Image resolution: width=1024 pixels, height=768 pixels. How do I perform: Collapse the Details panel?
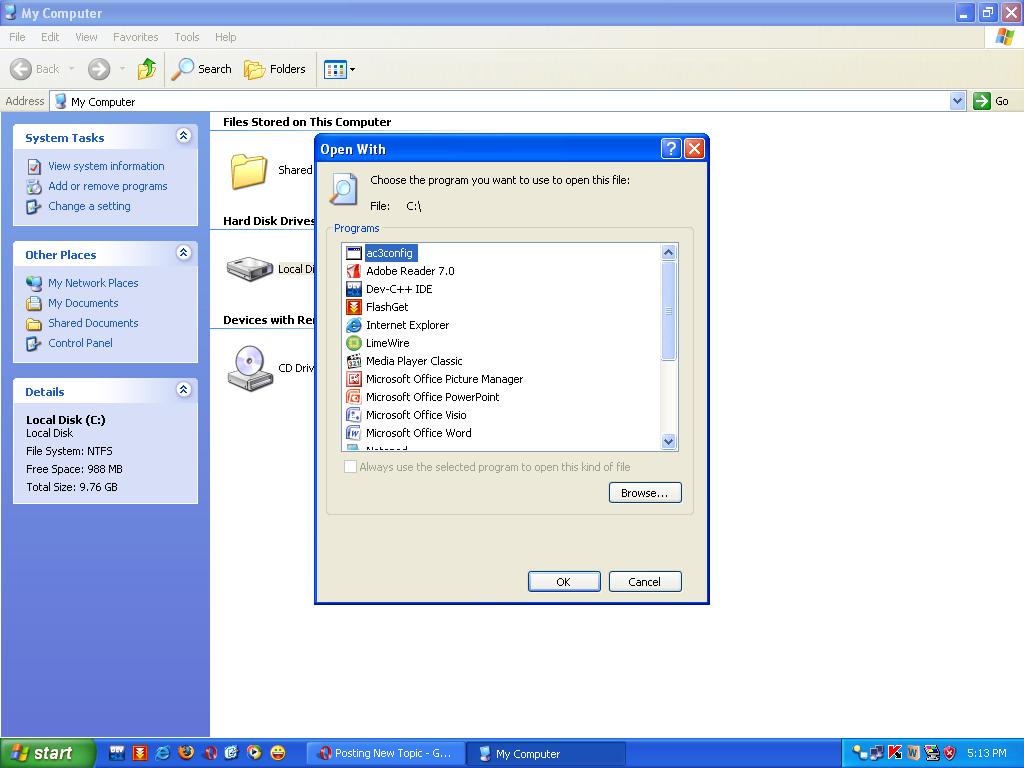pyautogui.click(x=184, y=390)
